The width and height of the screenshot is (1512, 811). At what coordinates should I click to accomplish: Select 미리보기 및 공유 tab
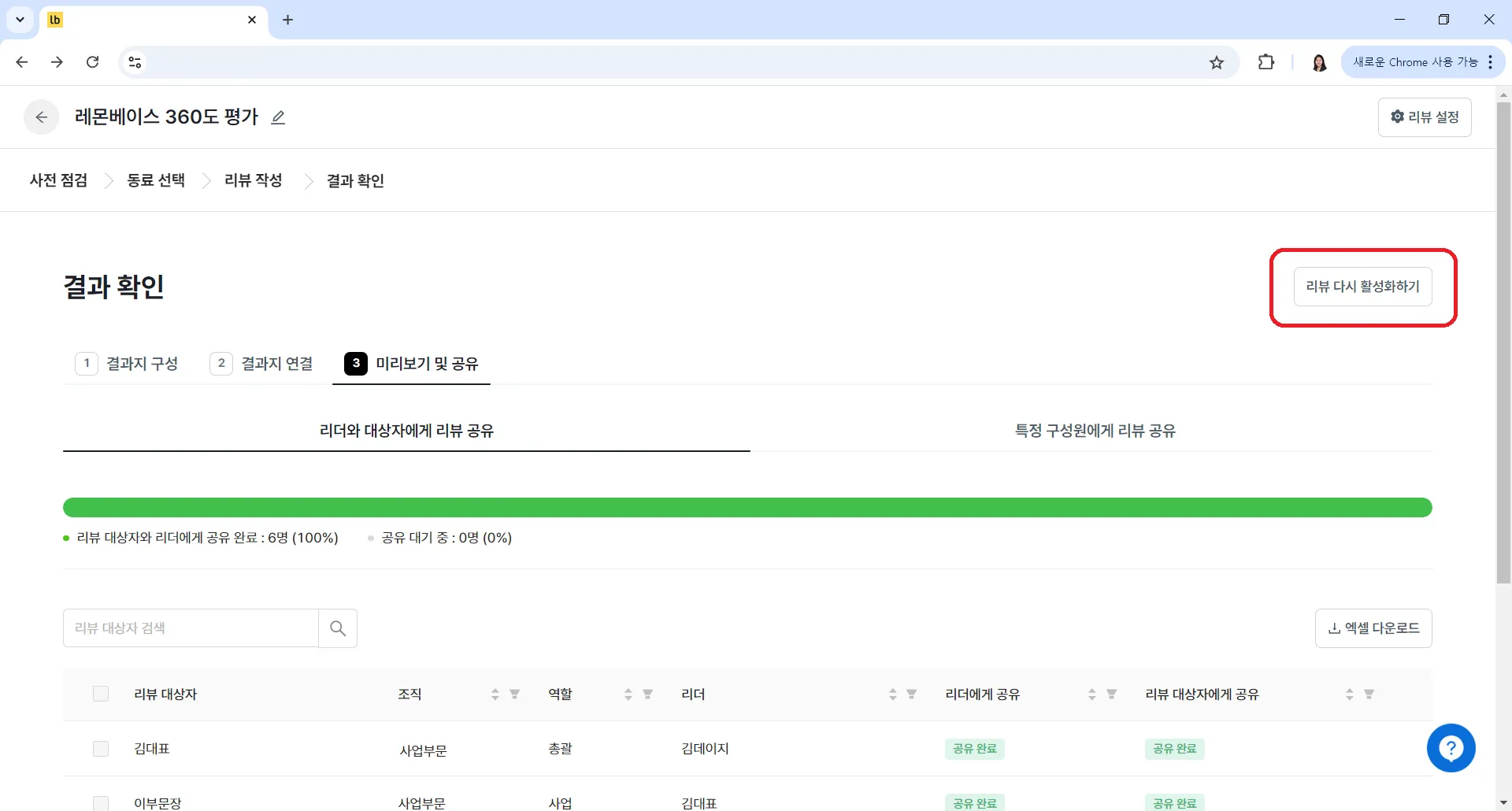point(411,364)
